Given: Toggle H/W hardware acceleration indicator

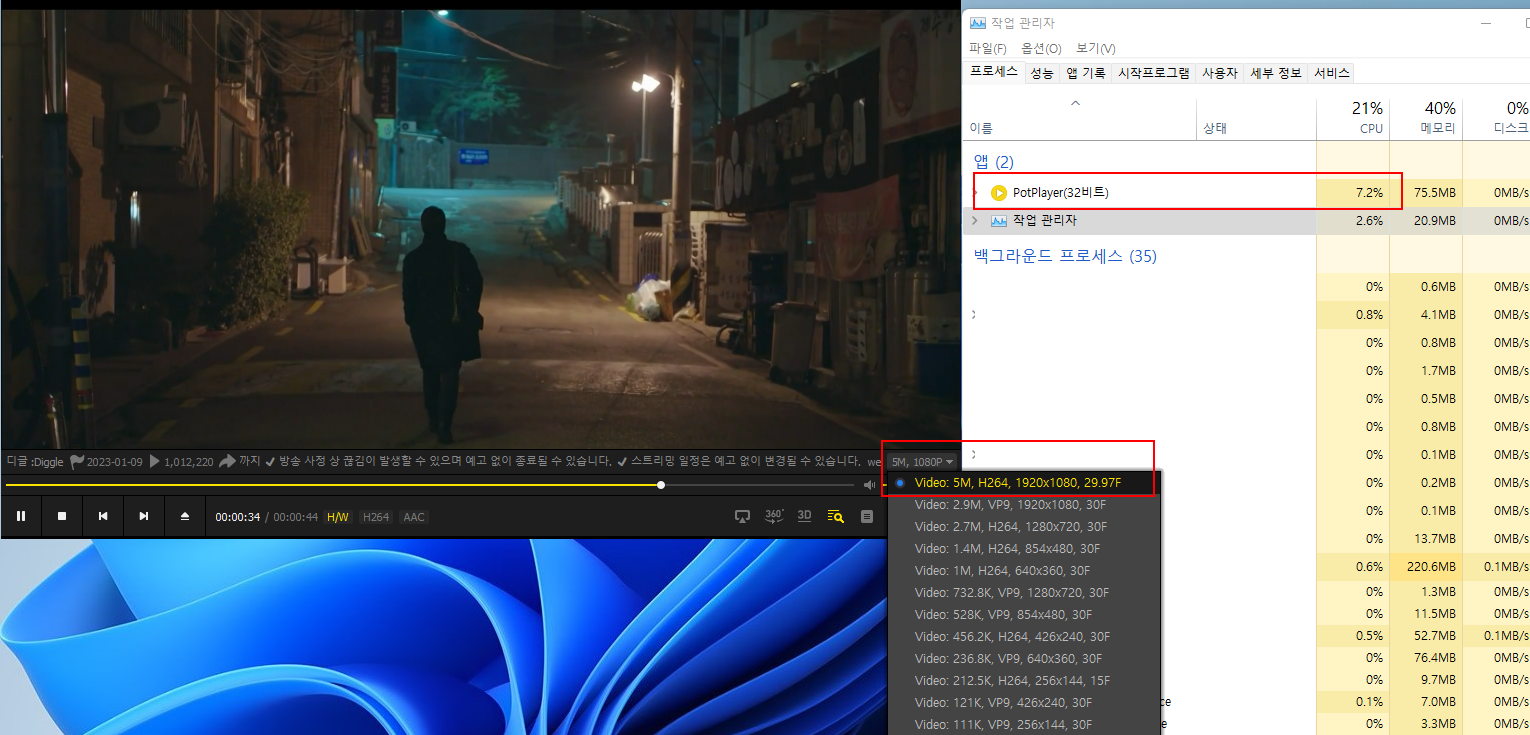Looking at the screenshot, I should click(338, 517).
